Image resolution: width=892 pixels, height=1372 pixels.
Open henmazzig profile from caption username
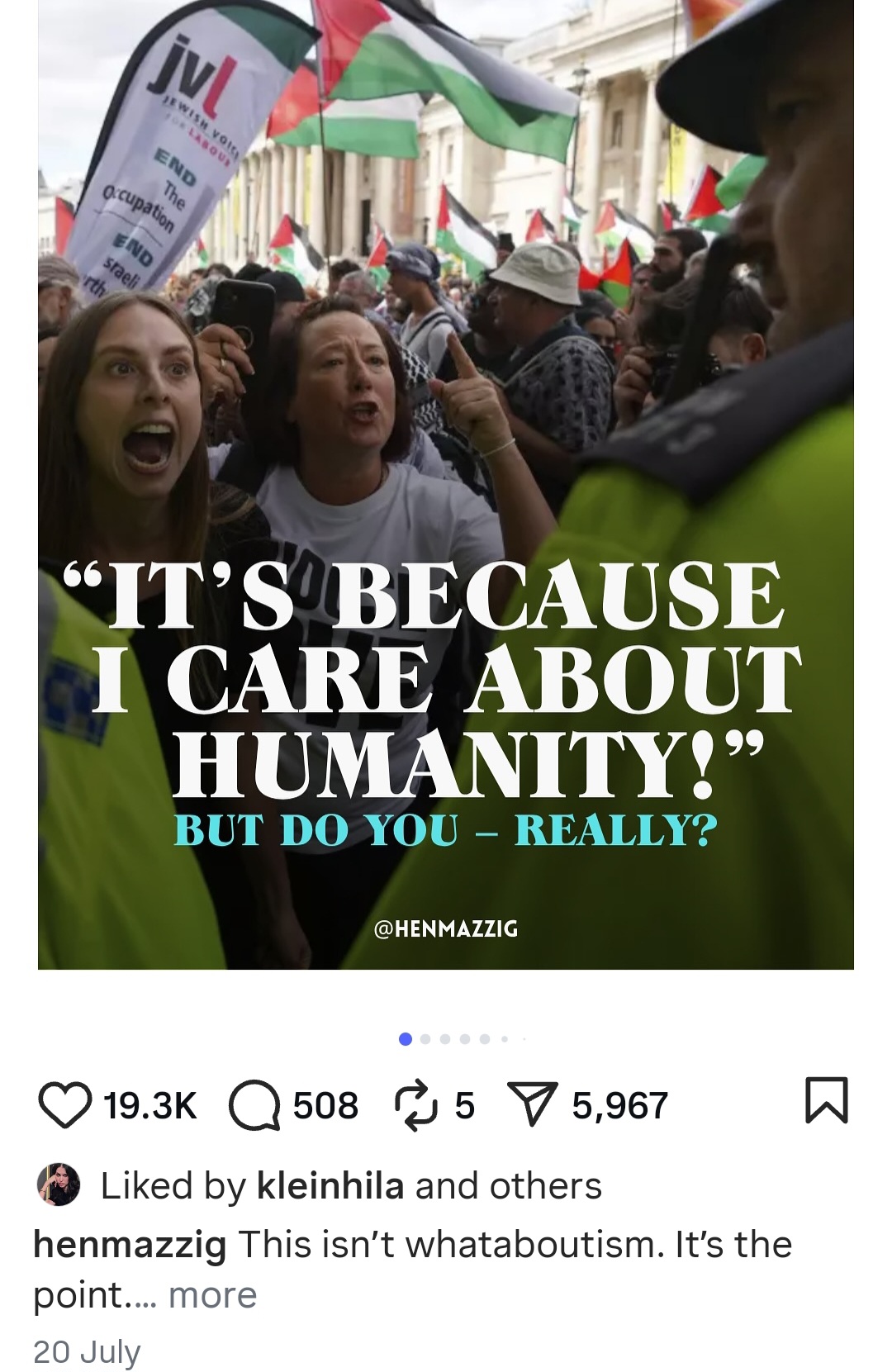click(x=130, y=1245)
